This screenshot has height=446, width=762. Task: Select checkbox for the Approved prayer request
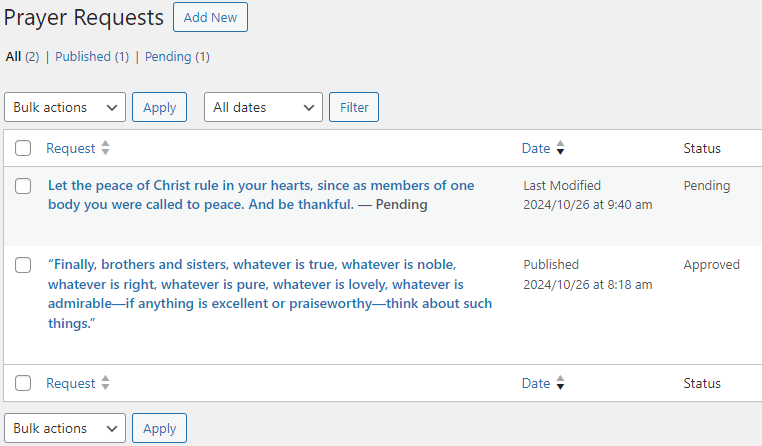24,265
